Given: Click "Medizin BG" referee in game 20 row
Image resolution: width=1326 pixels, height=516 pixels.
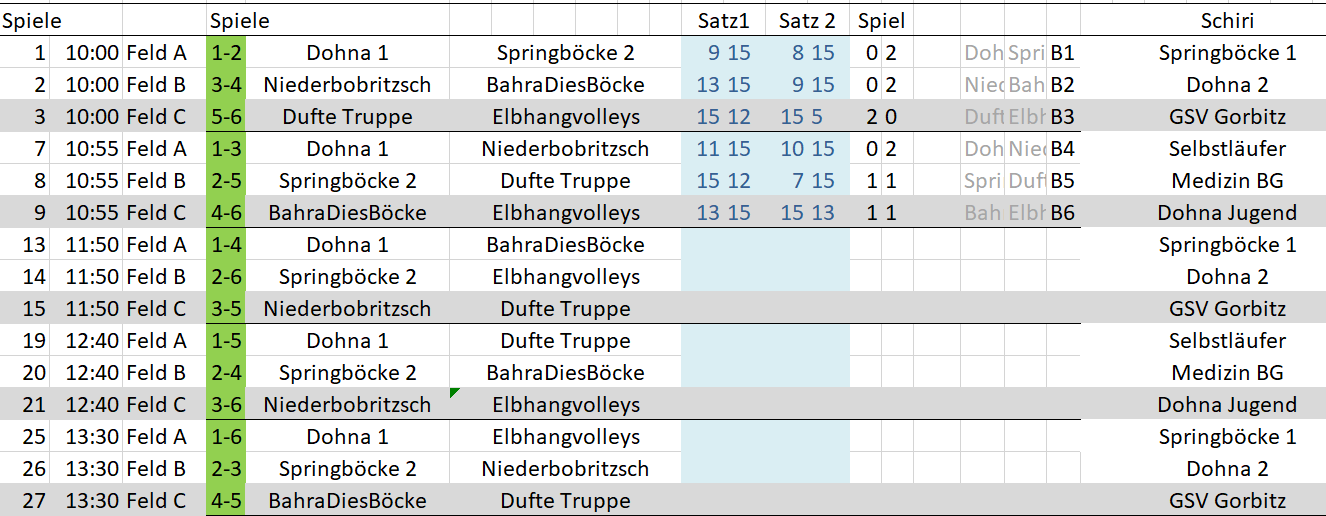Looking at the screenshot, I should coord(1227,373).
